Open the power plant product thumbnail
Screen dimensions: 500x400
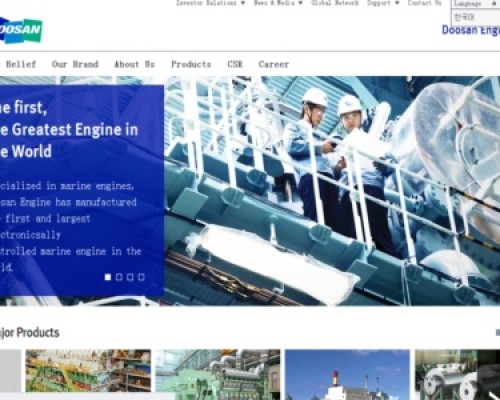[347, 374]
